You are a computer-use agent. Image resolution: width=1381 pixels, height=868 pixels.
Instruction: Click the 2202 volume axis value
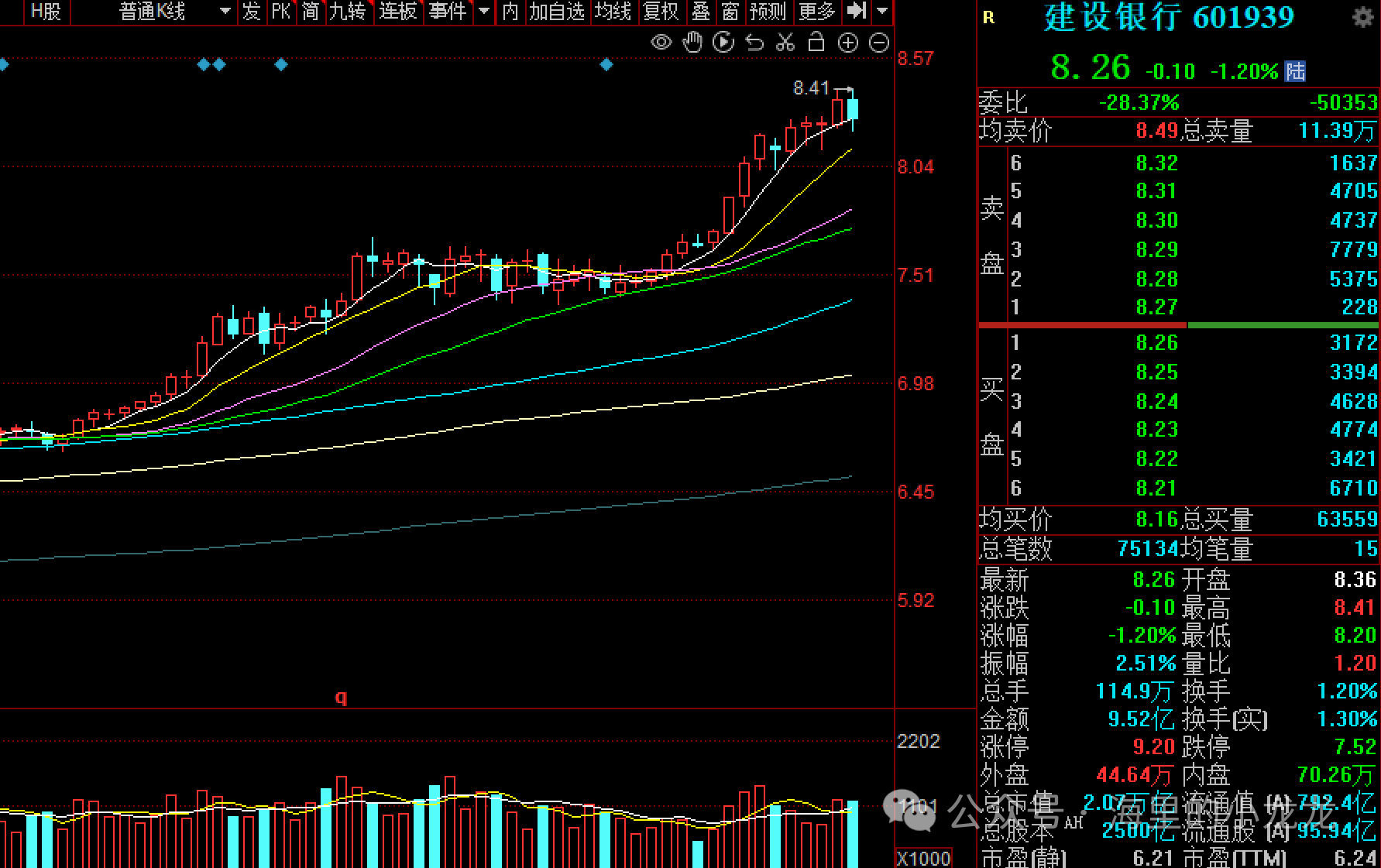coord(918,741)
